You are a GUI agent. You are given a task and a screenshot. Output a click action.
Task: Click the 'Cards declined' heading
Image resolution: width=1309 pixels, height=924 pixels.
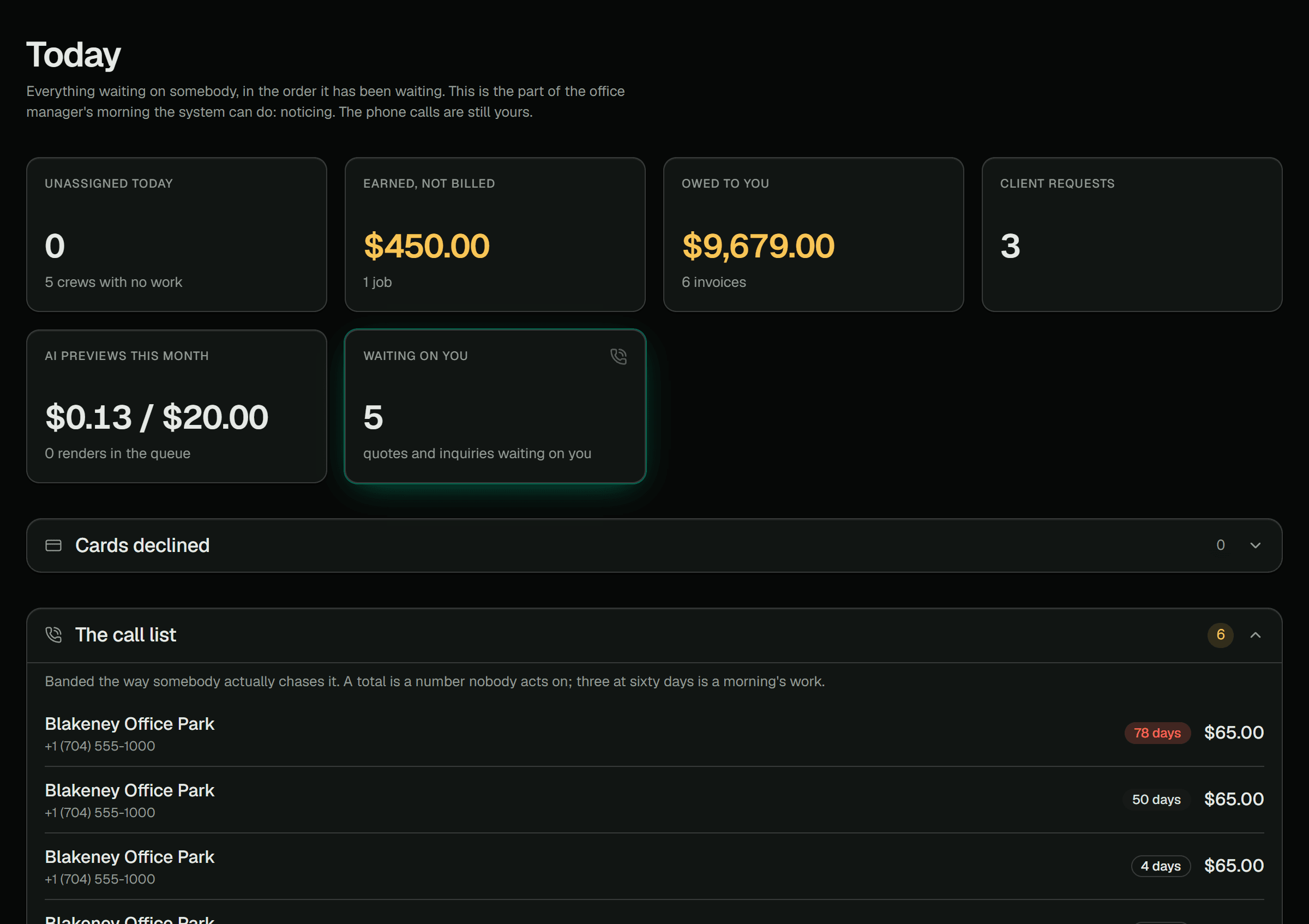click(142, 545)
